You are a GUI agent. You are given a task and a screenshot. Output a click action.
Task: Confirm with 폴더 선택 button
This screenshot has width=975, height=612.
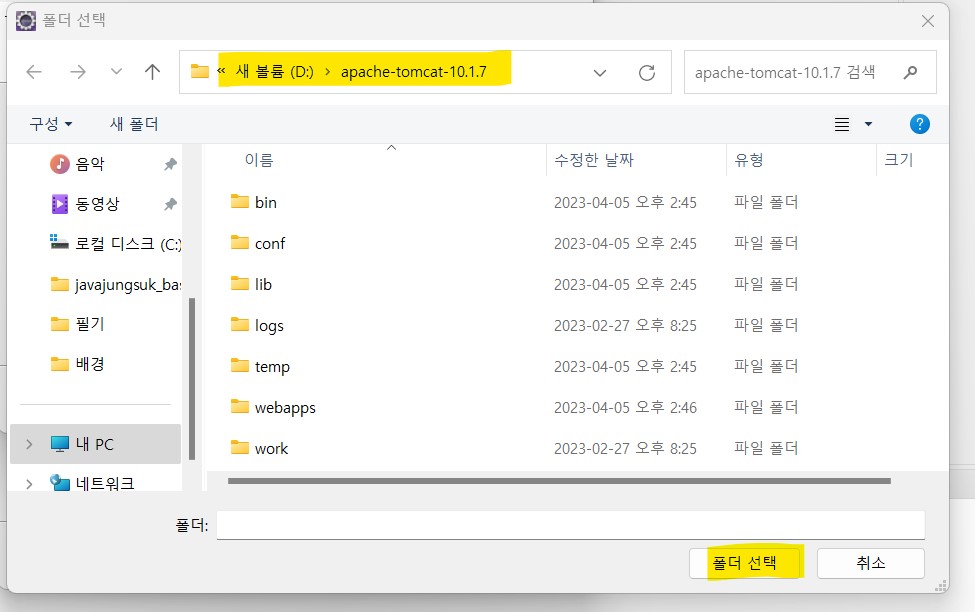point(744,563)
